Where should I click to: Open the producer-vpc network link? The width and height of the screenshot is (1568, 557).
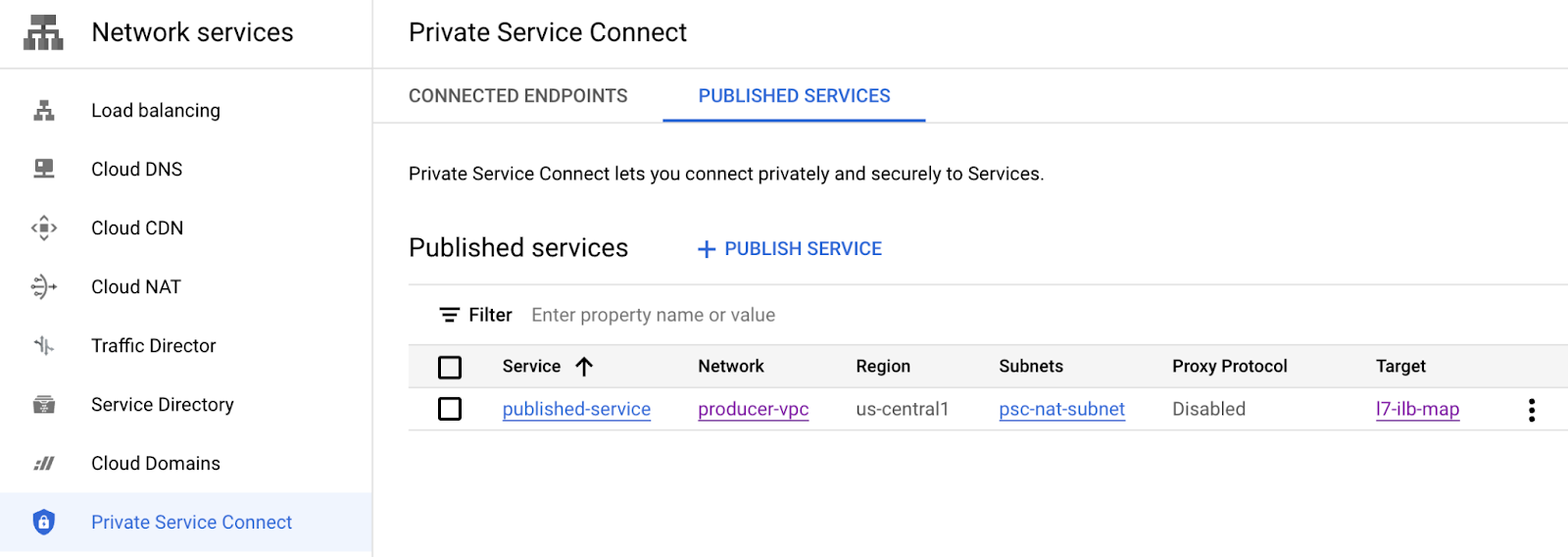pyautogui.click(x=753, y=409)
